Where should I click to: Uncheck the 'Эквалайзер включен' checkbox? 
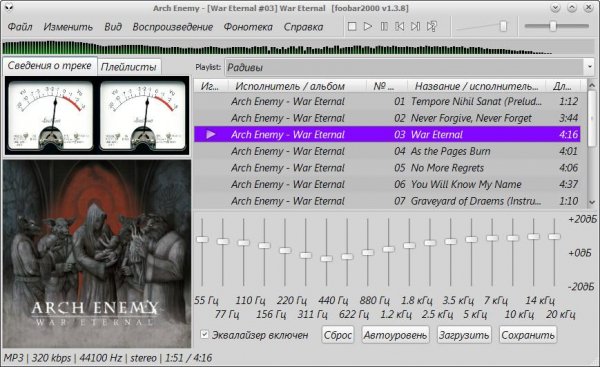pos(204,334)
